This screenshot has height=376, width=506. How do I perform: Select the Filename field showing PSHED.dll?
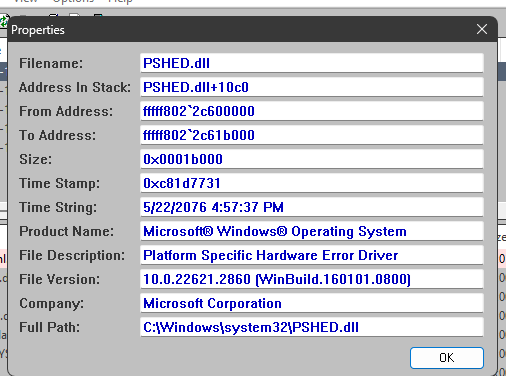pyautogui.click(x=312, y=63)
